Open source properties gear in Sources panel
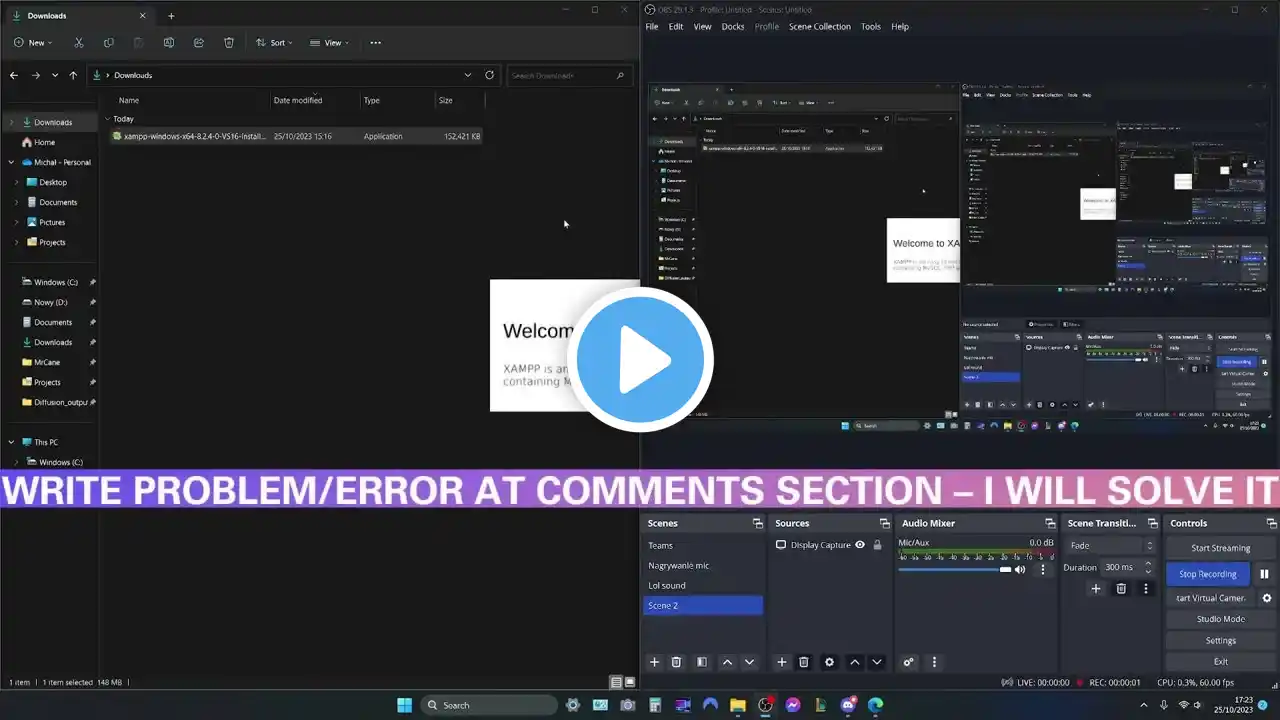Screen dimensions: 1280x720 [829, 662]
